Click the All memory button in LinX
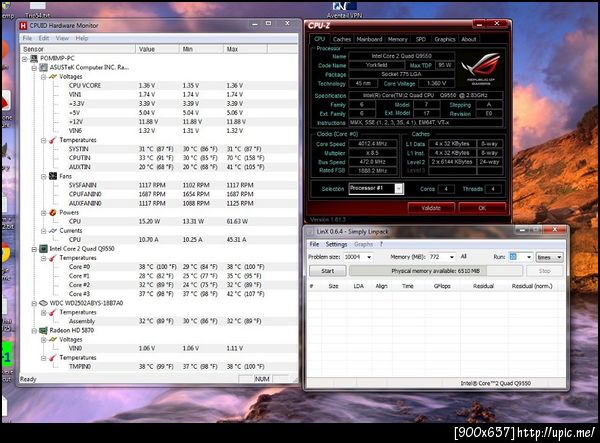This screenshot has height=443, width=600. pyautogui.click(x=463, y=257)
